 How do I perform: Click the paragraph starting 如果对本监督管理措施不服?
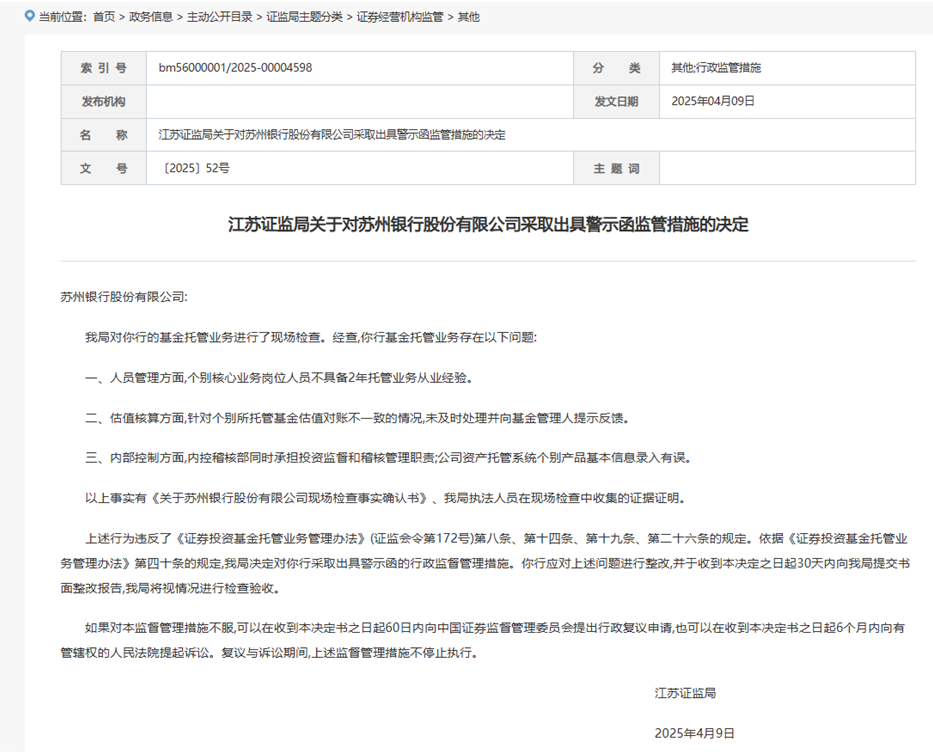tap(483, 640)
